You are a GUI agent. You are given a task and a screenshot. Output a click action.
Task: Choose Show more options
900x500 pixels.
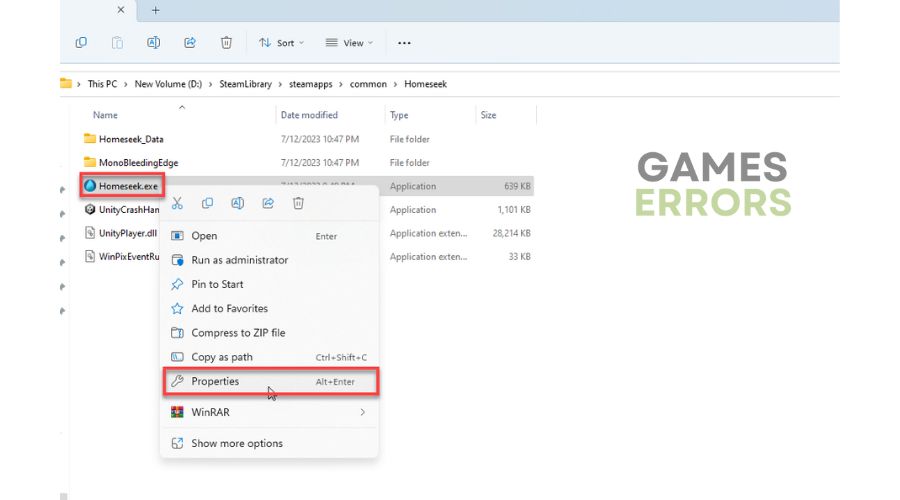(x=270, y=443)
